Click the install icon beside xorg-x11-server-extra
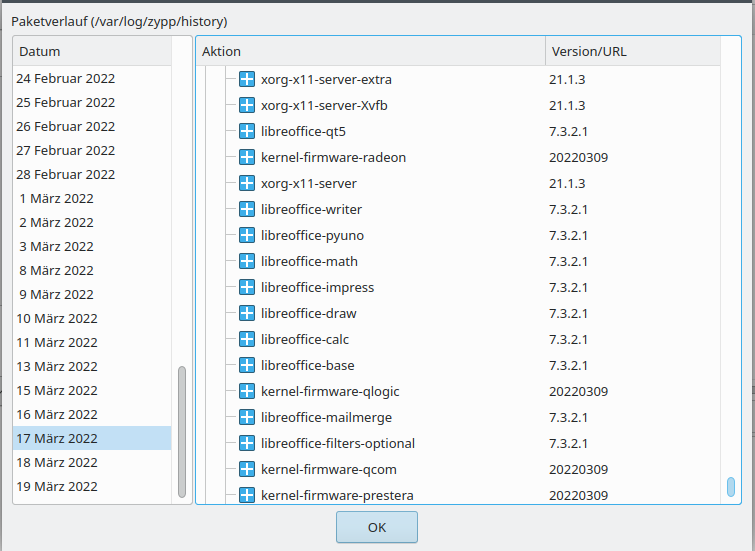The height and width of the screenshot is (551, 755). tap(247, 79)
